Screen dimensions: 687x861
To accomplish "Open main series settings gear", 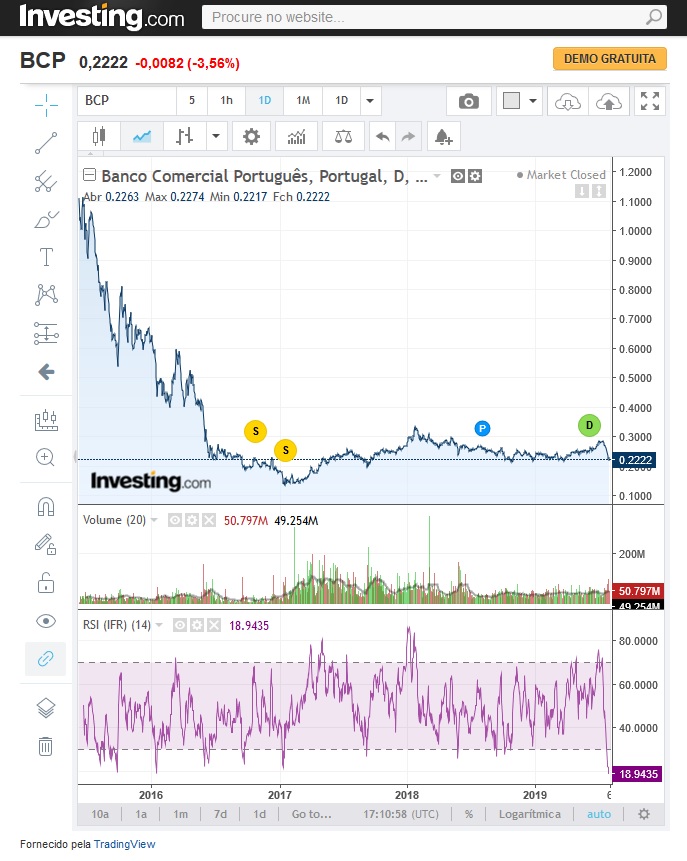I will pos(475,176).
